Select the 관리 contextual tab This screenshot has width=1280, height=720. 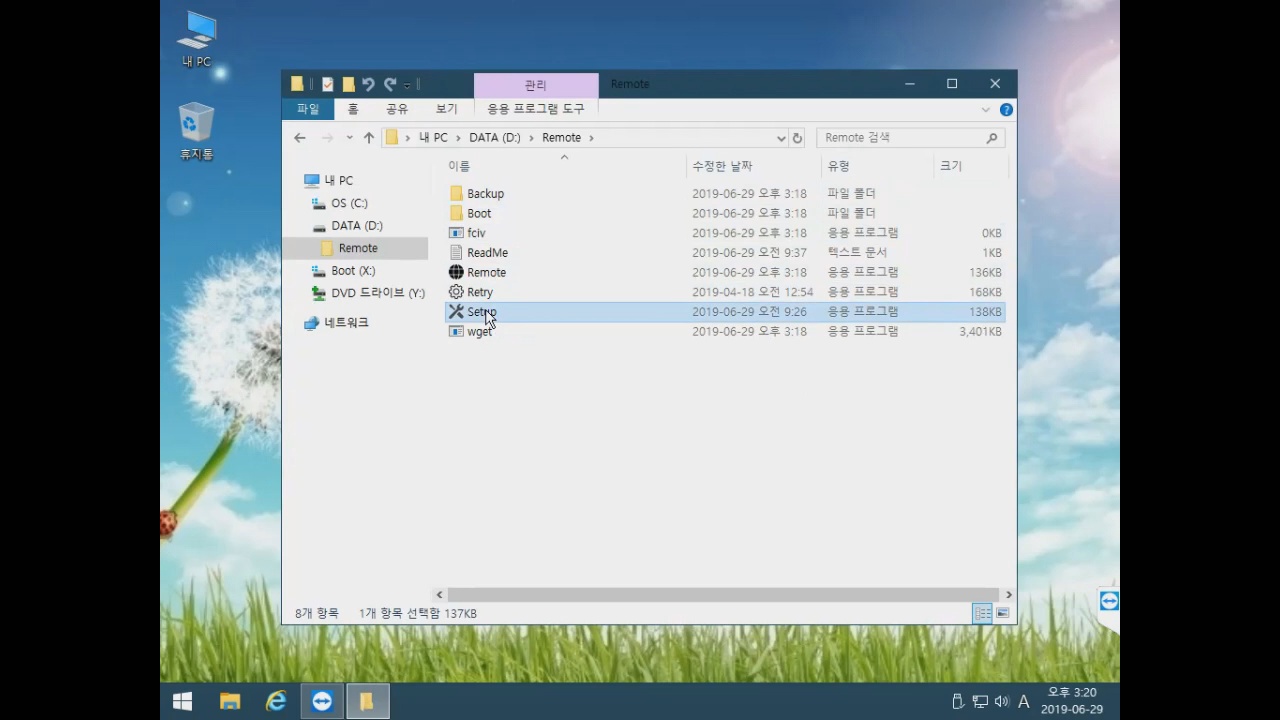tap(536, 85)
